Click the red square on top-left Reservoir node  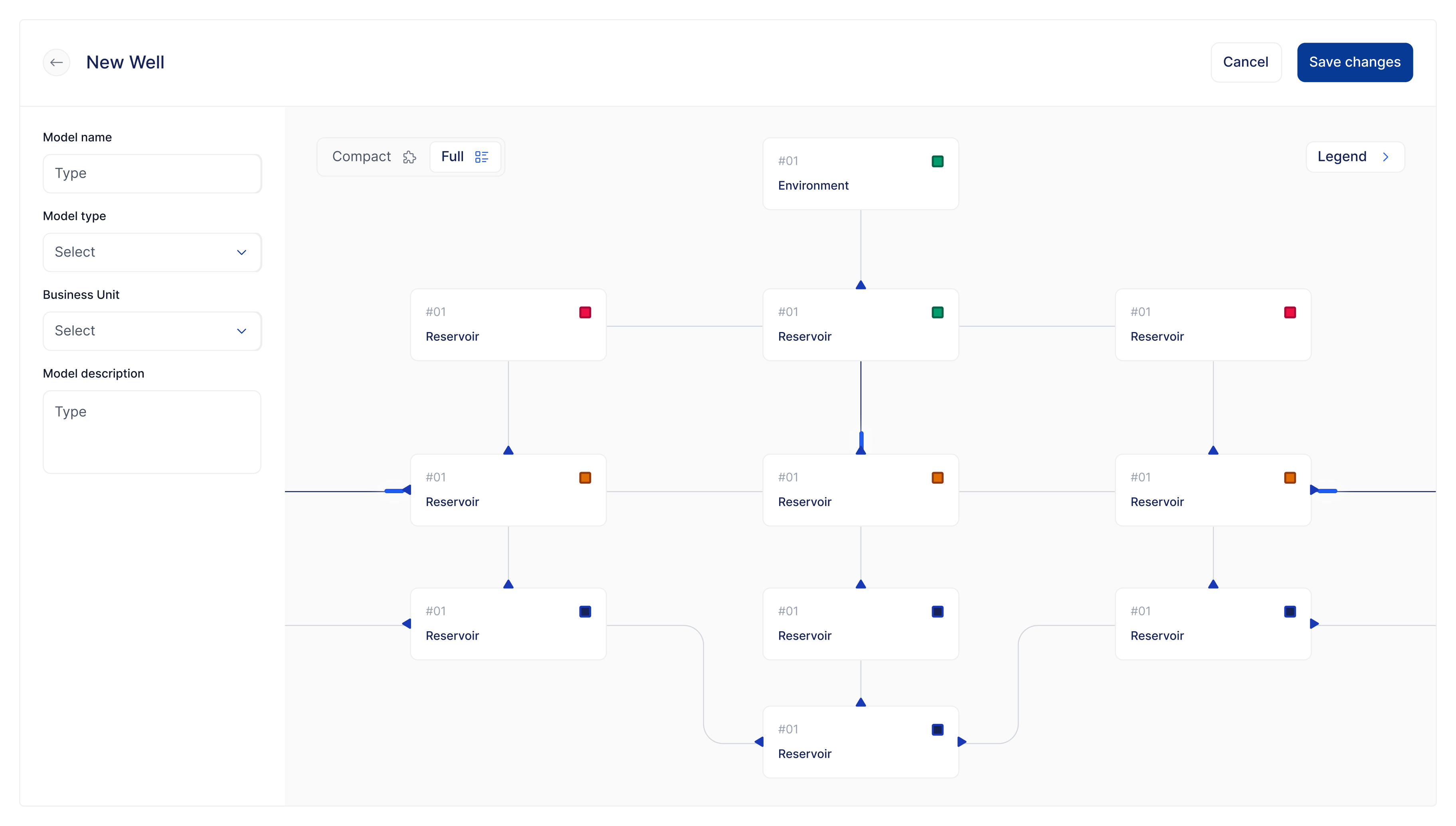tap(585, 312)
